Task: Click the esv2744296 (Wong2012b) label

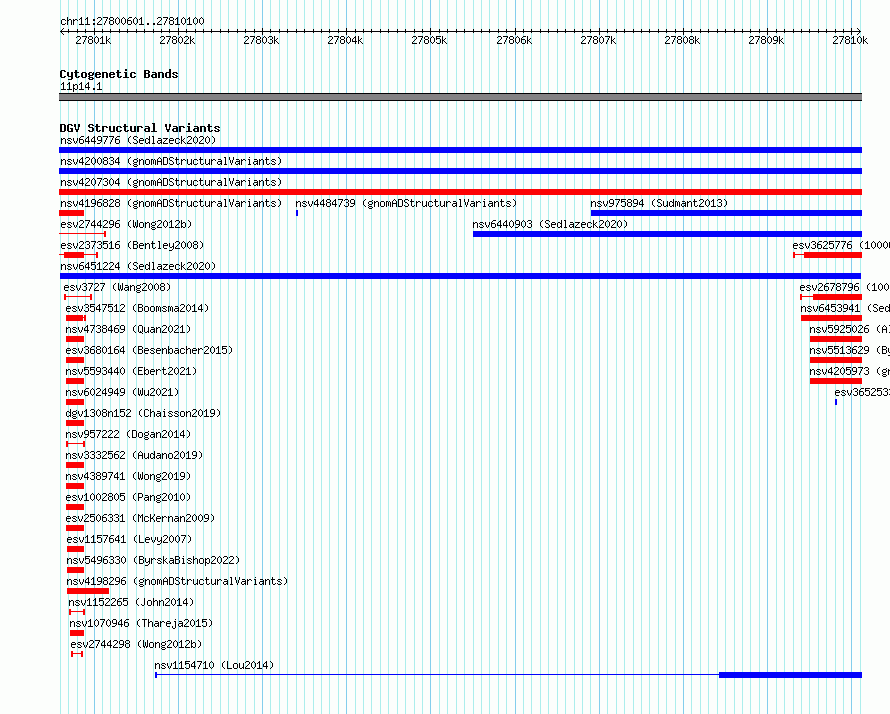Action: tap(126, 224)
